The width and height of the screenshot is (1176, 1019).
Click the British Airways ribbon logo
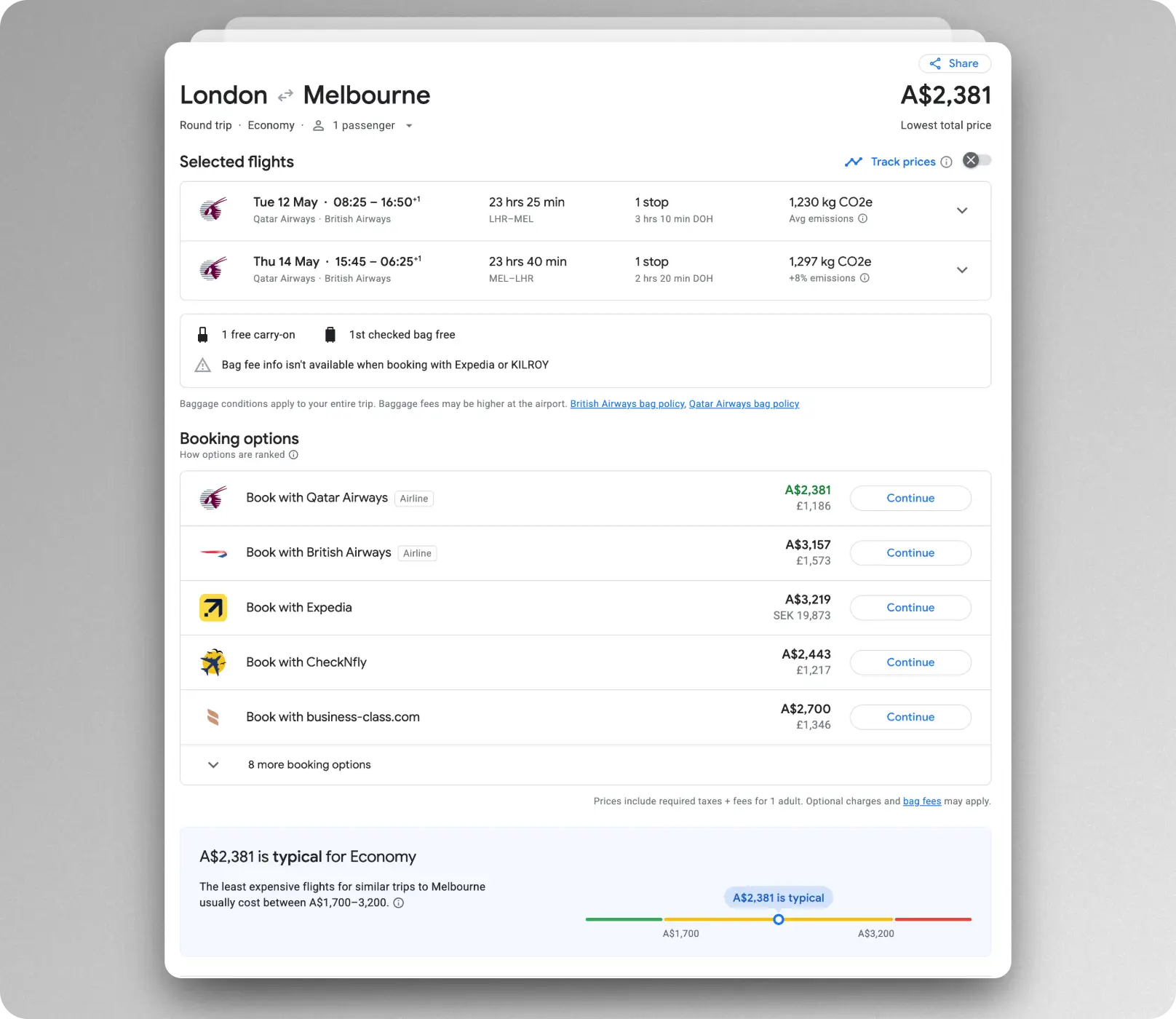click(x=213, y=553)
